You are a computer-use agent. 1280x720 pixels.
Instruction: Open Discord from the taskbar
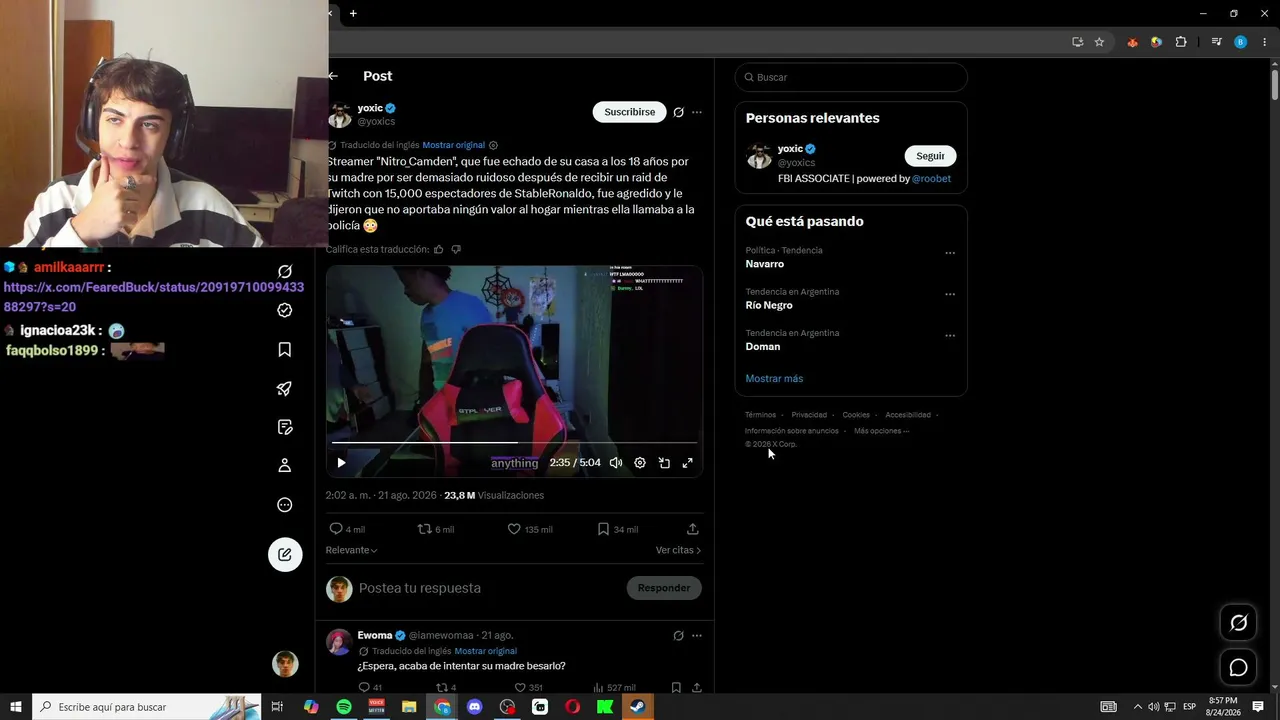(x=475, y=707)
